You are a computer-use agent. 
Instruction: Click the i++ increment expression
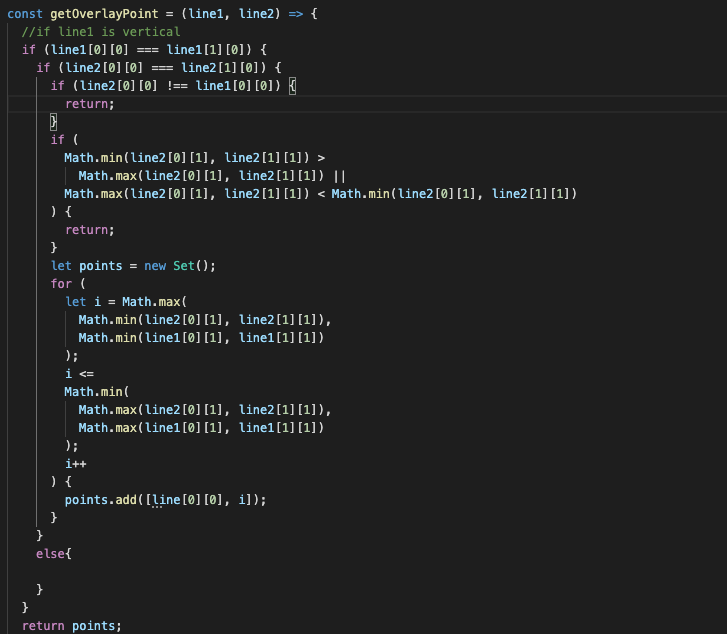[x=76, y=464]
